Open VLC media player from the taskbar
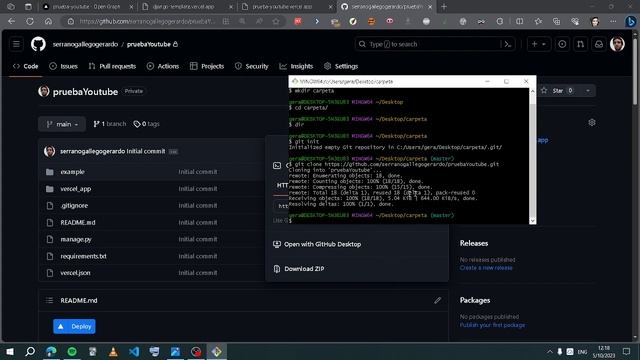This screenshot has width=640, height=360. [x=113, y=351]
